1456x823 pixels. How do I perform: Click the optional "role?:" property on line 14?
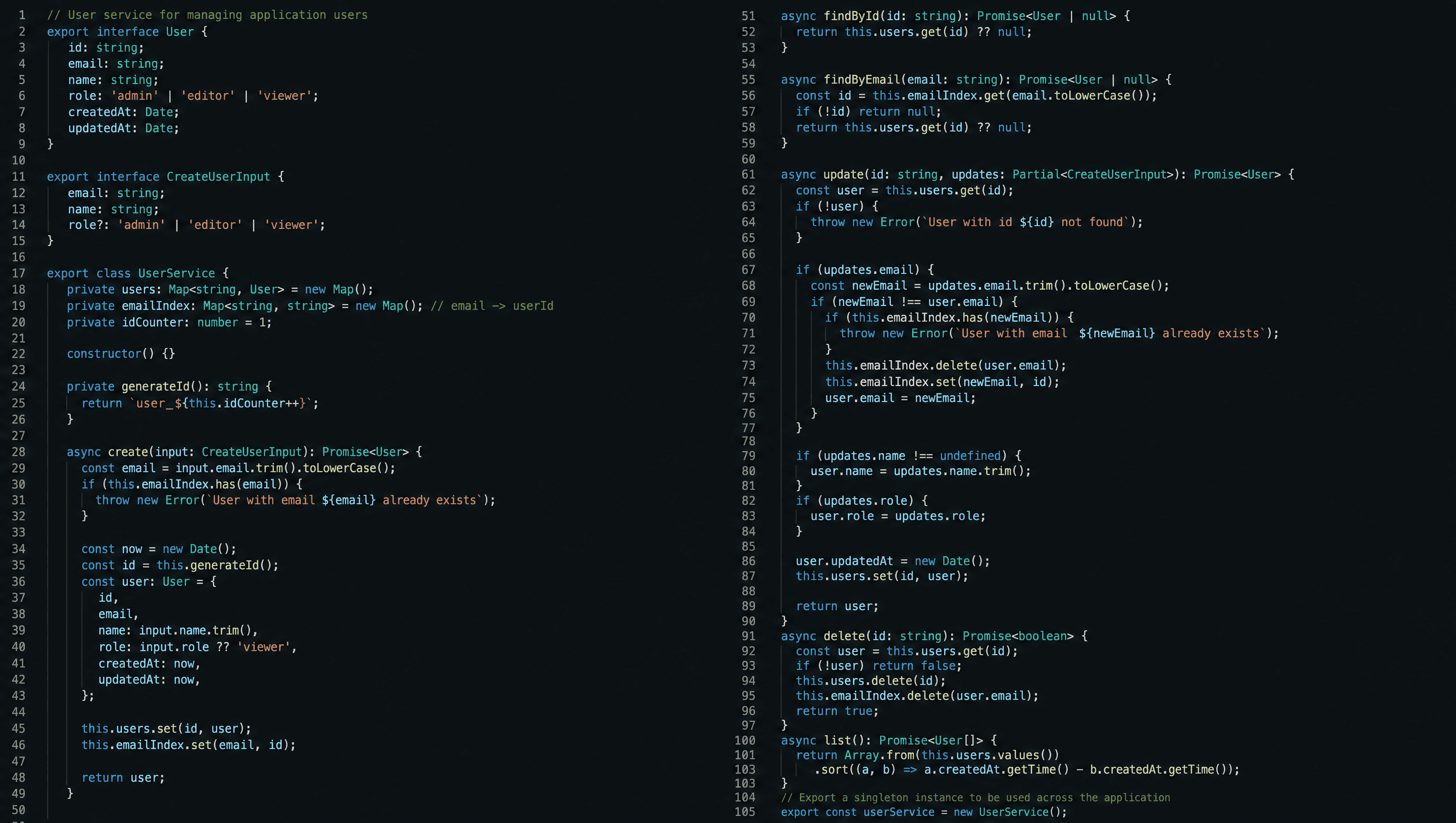[x=89, y=225]
